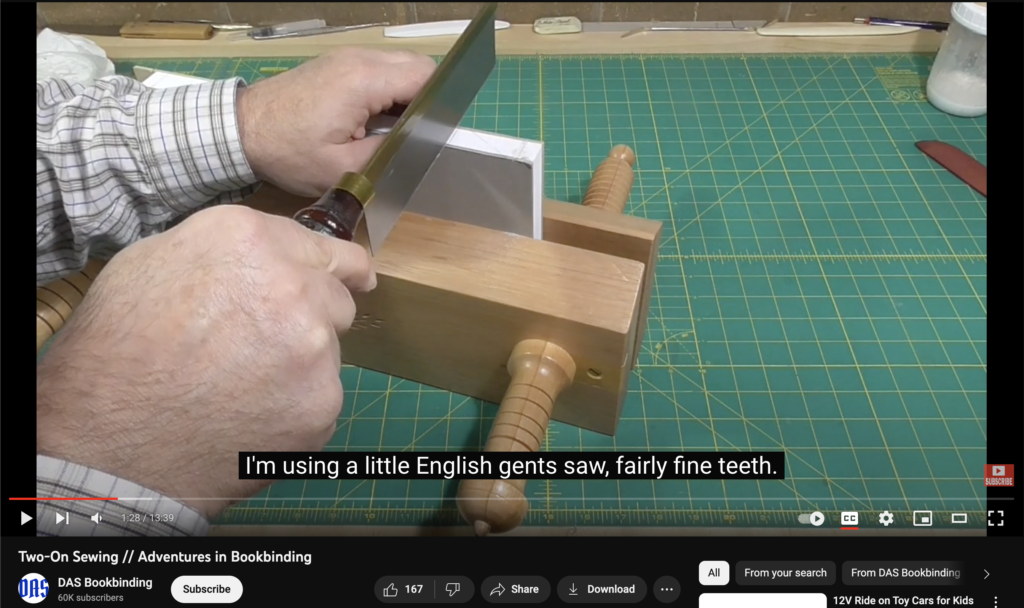Open the more actions ellipsis menu

[x=667, y=590]
